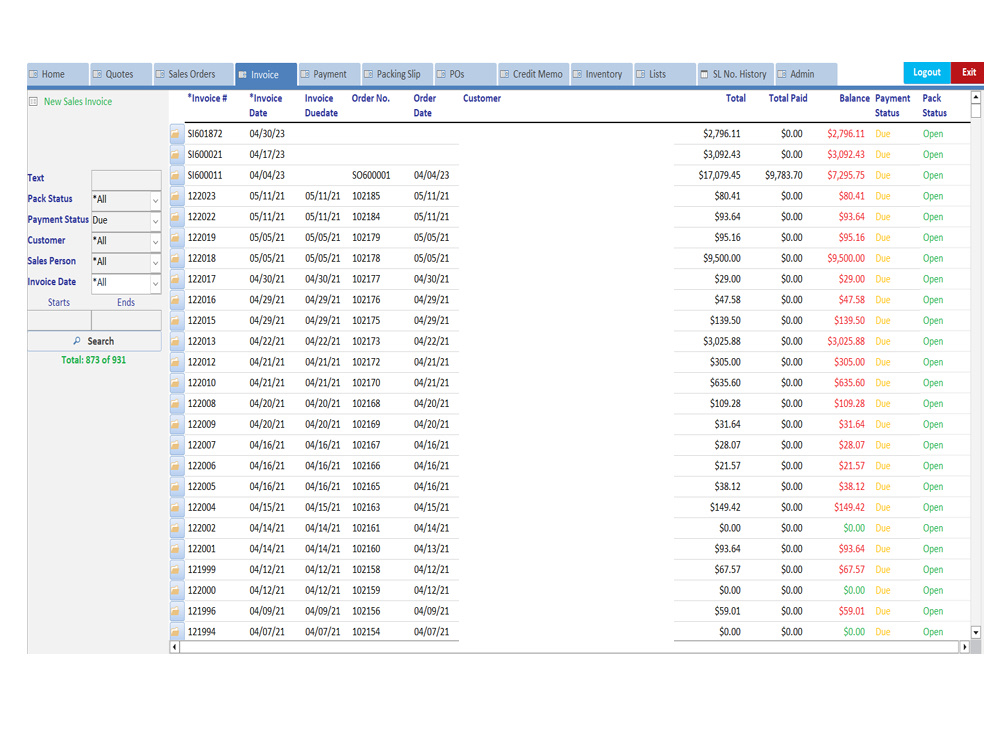Open folder icon for invoice 122001

click(175, 548)
